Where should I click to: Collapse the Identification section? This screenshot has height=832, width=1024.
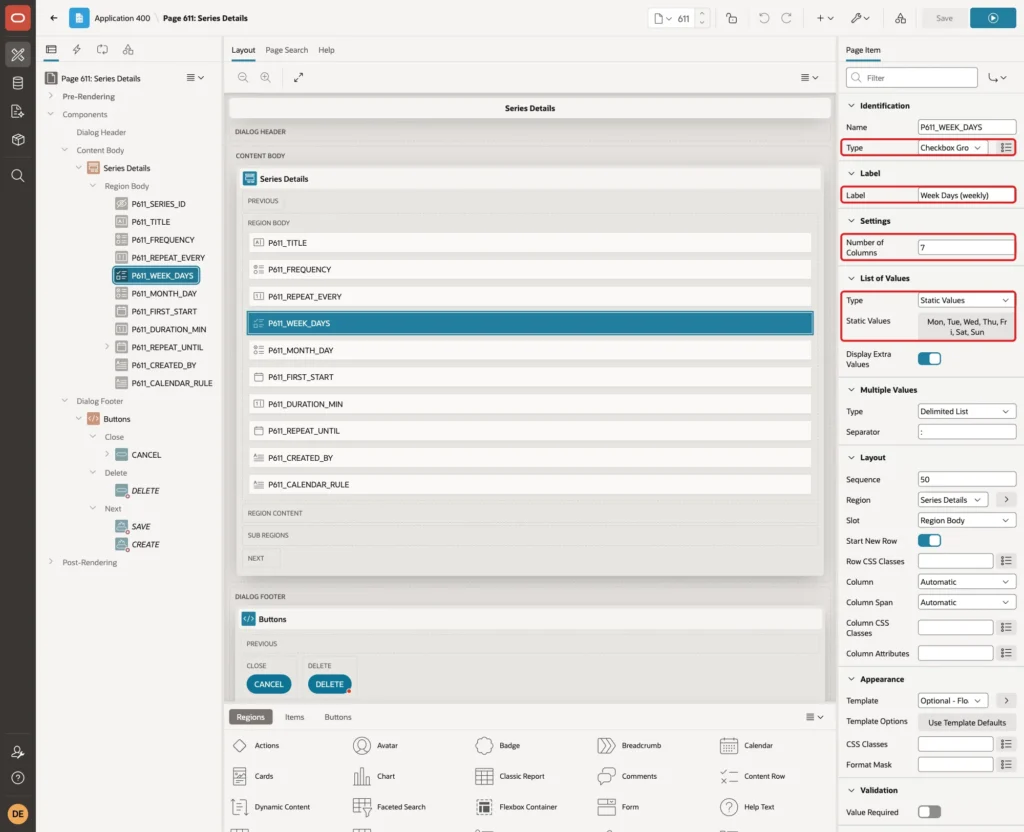tap(851, 106)
